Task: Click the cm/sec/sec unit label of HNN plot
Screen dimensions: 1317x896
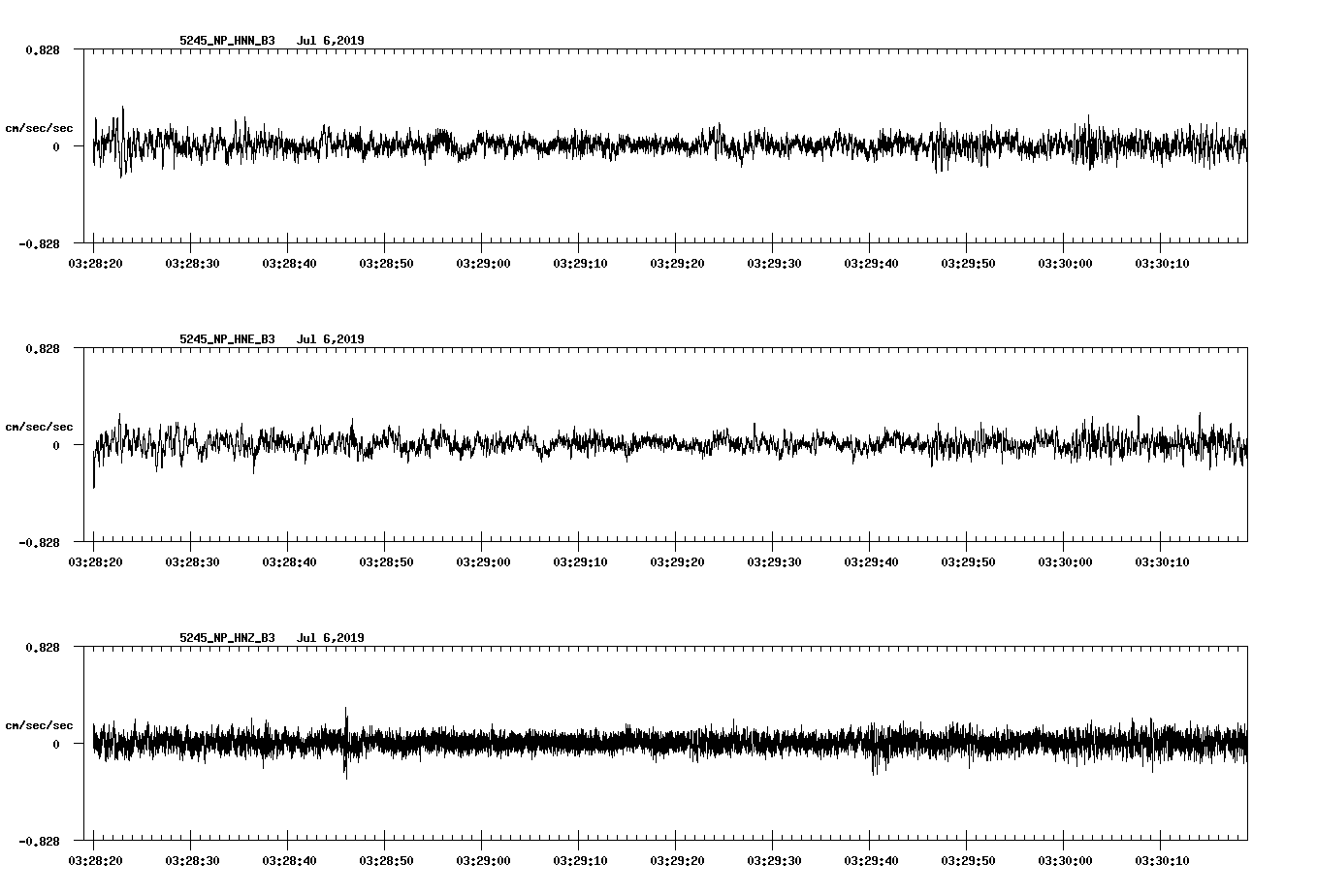Action: point(39,128)
